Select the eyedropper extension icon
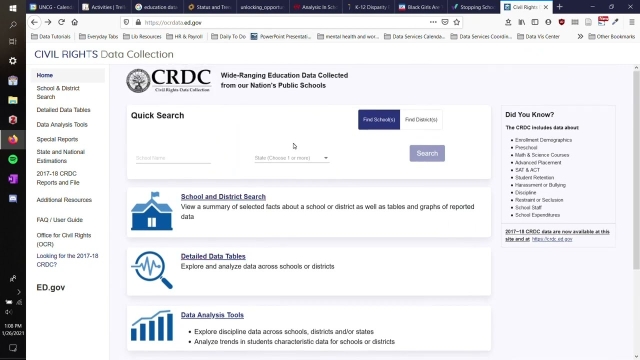Viewport: 640px width, 360px height. pyautogui.click(x=615, y=22)
